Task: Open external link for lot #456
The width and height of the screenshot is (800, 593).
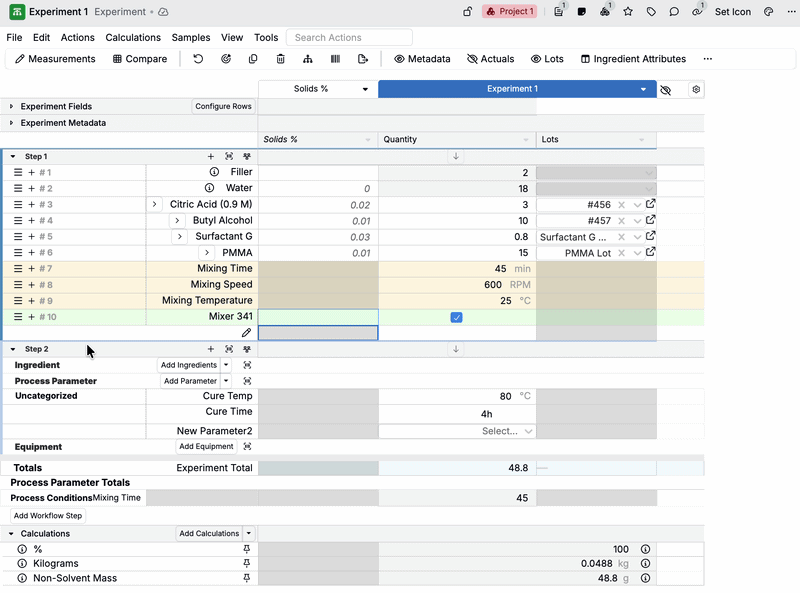Action: [x=651, y=205]
